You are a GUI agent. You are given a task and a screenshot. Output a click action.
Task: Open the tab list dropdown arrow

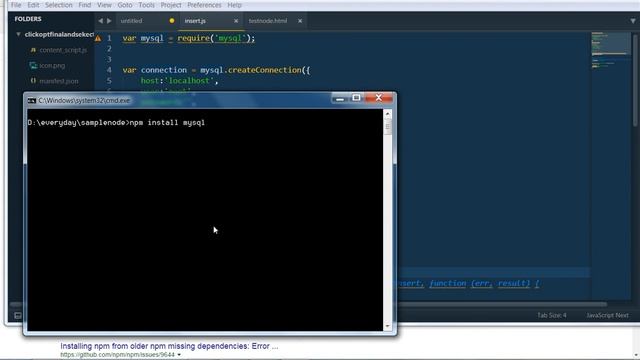click(633, 21)
